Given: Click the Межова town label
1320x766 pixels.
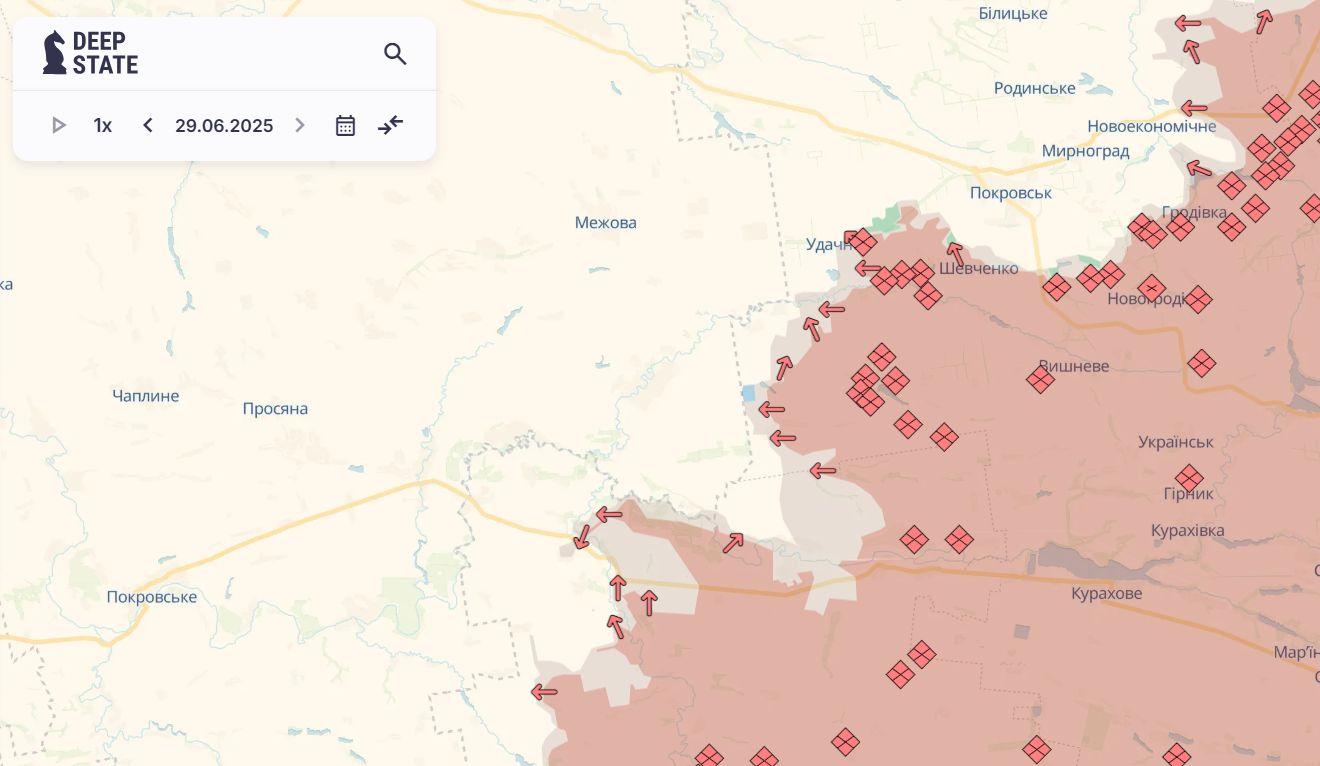Looking at the screenshot, I should click(605, 223).
